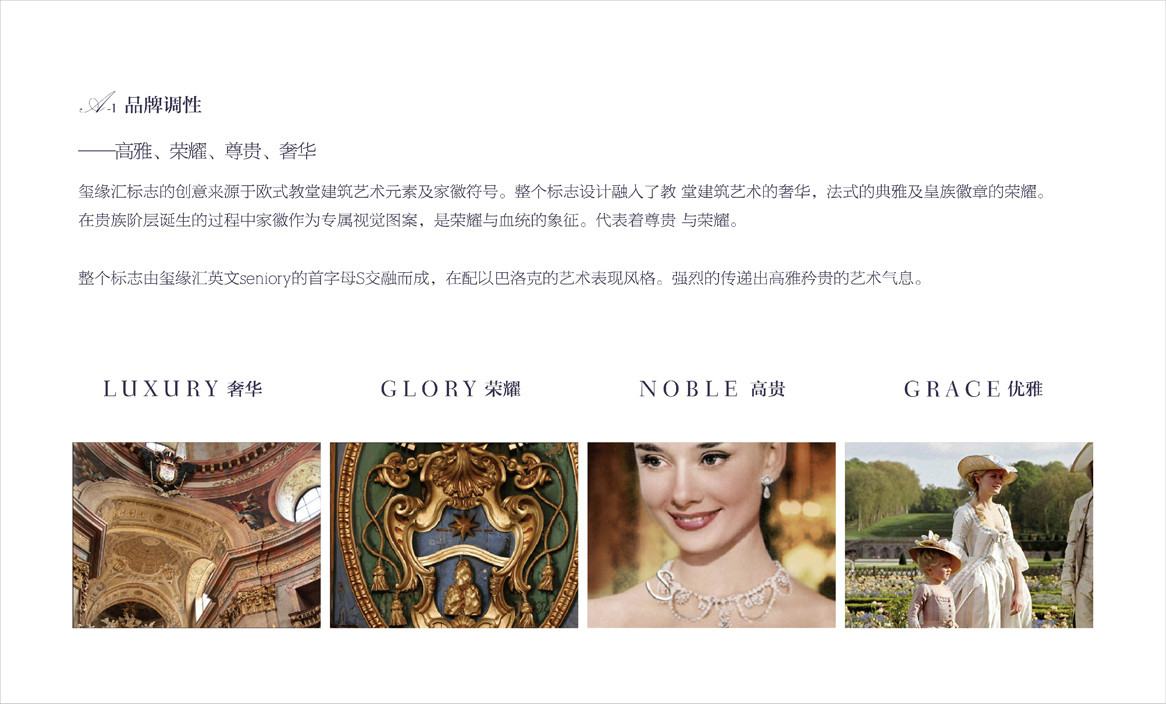Click the NOBLE 高贵 heading
The height and width of the screenshot is (704, 1166).
point(712,389)
